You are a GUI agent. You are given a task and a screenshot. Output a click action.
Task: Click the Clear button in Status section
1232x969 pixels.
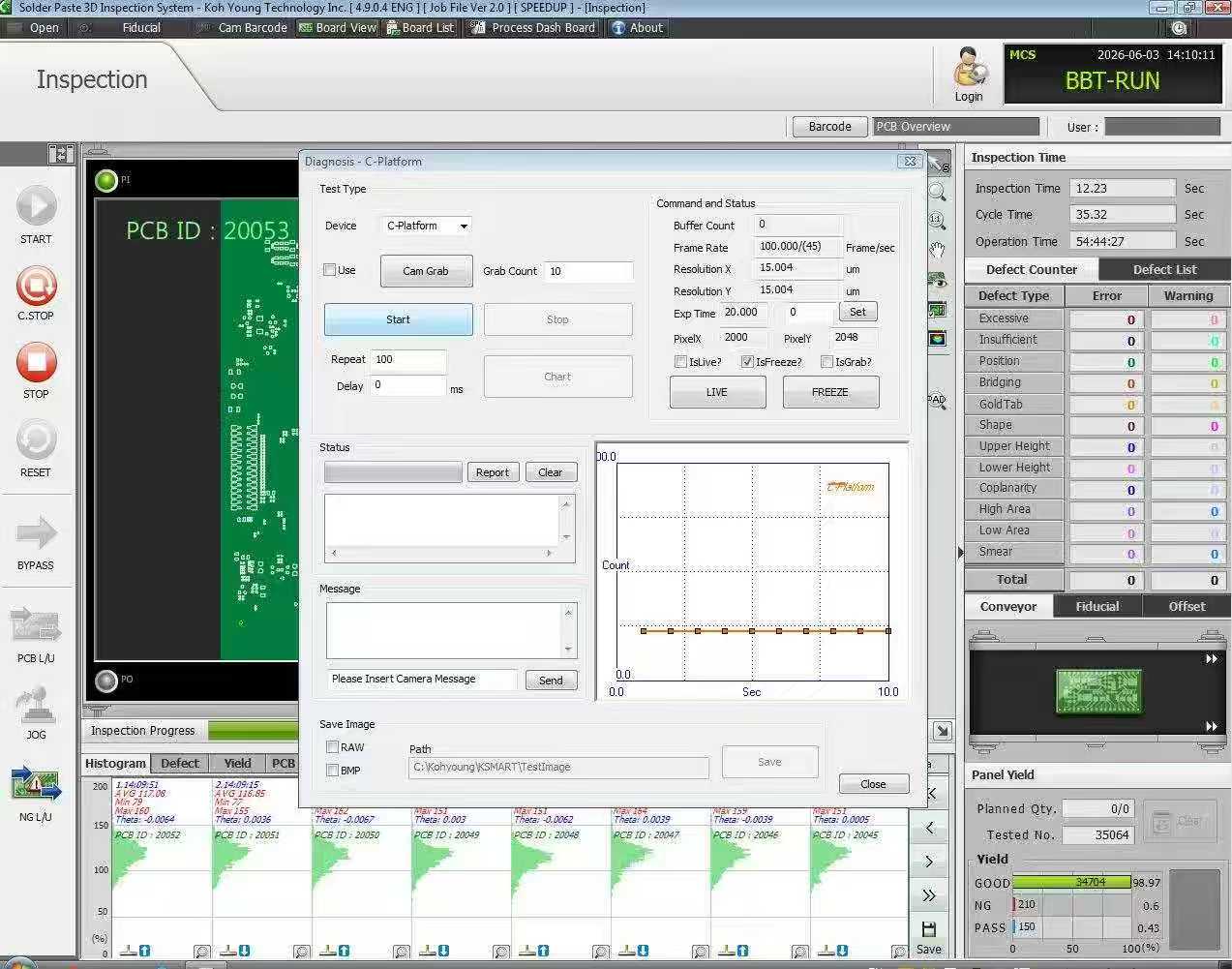pos(551,472)
